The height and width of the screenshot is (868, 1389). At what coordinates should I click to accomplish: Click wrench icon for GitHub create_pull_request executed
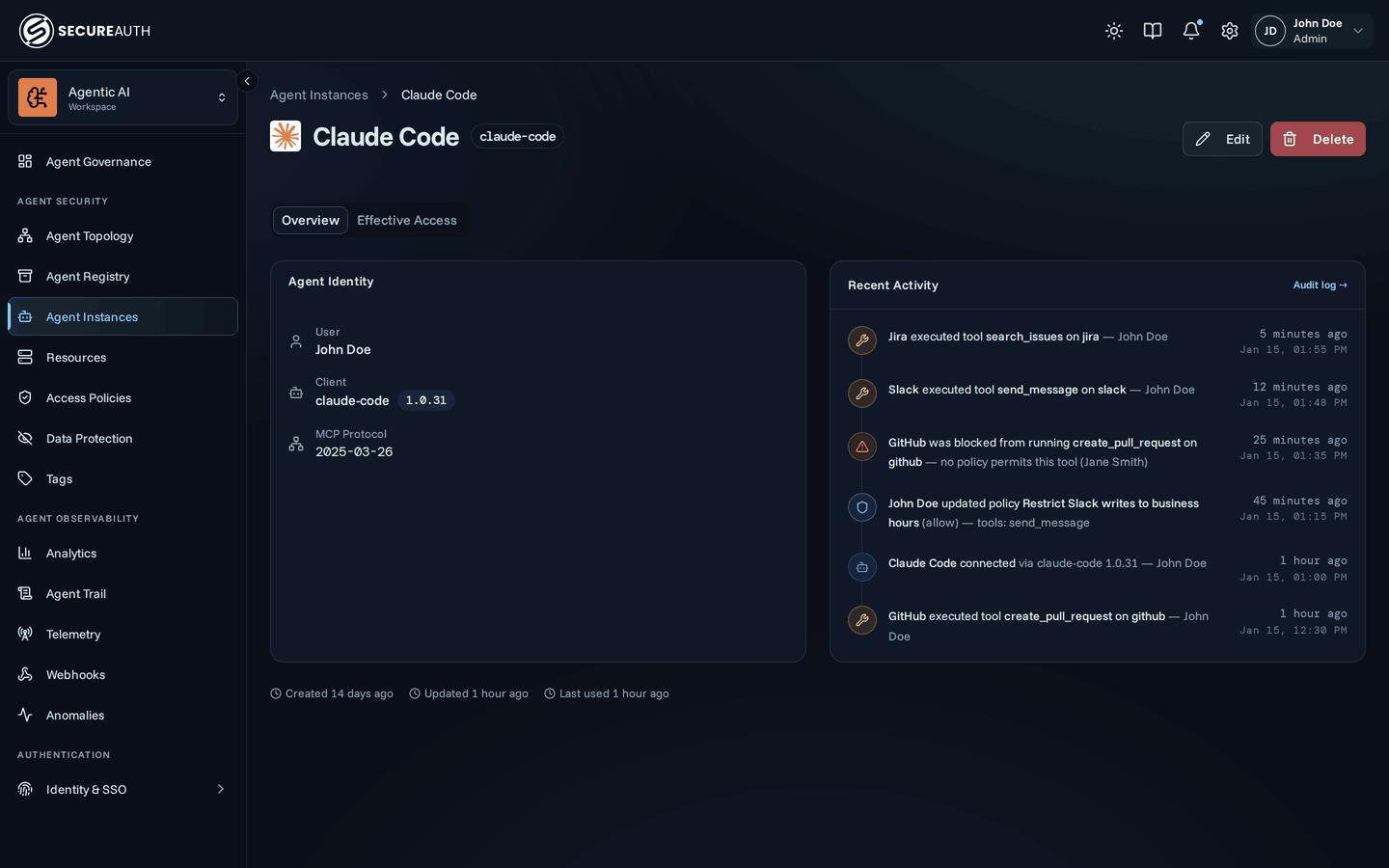(862, 620)
